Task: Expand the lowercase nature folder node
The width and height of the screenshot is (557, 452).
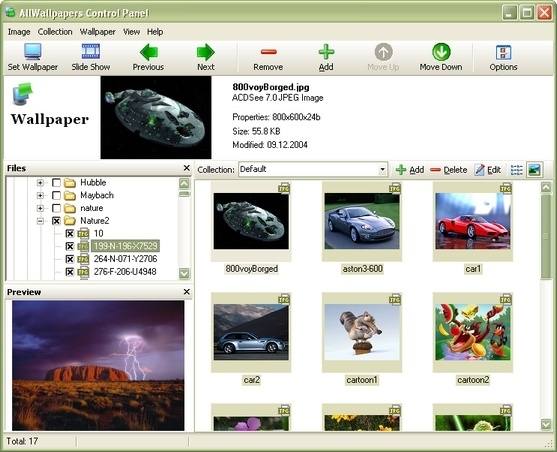Action: coord(40,208)
